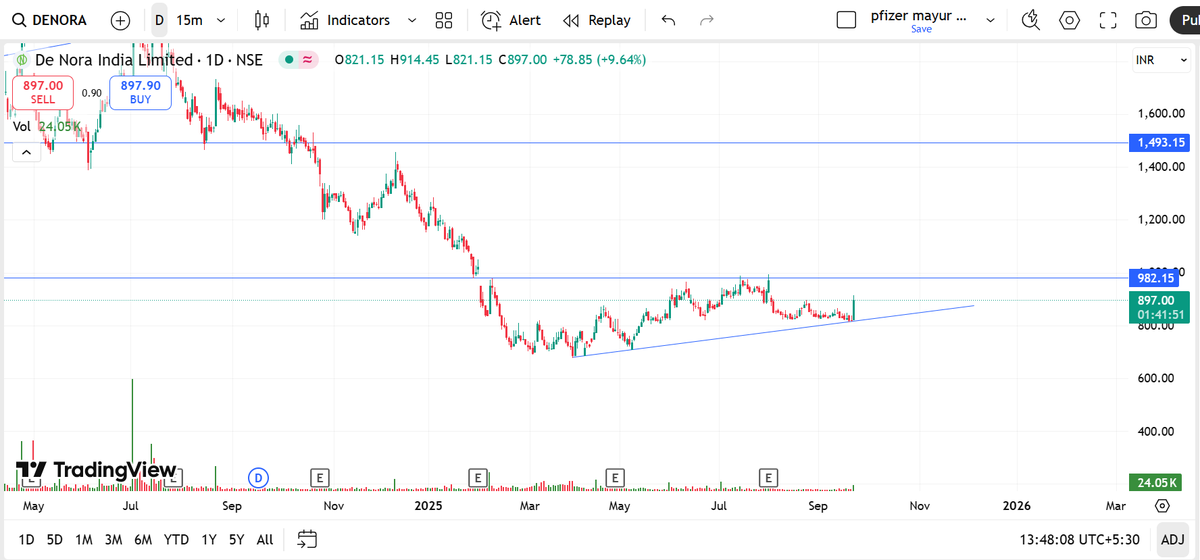Expand the favorite indicators dropdown arrow
1200x560 pixels.
(412, 20)
